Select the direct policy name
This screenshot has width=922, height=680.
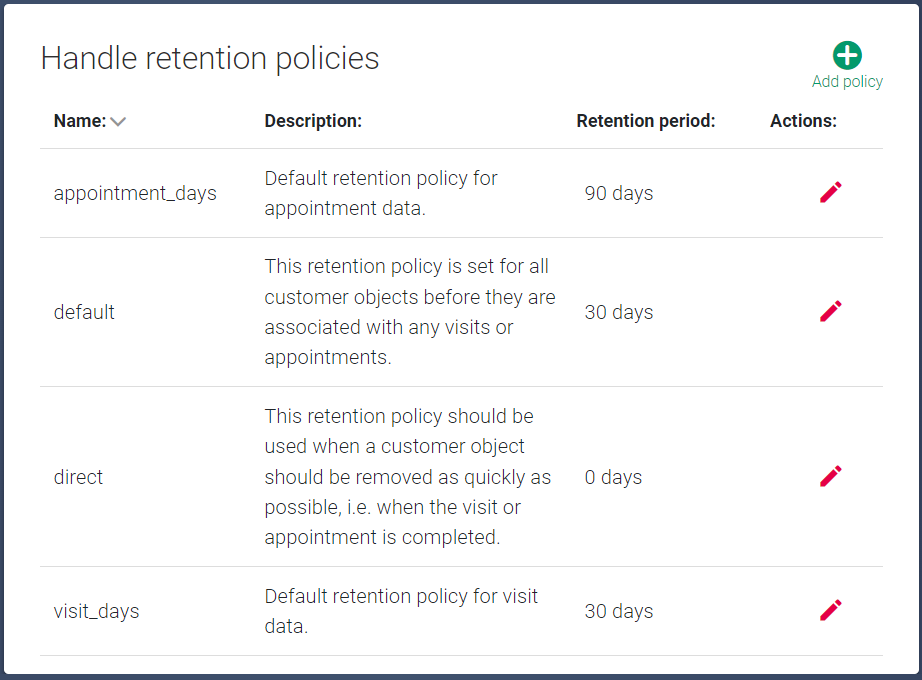pyautogui.click(x=78, y=477)
